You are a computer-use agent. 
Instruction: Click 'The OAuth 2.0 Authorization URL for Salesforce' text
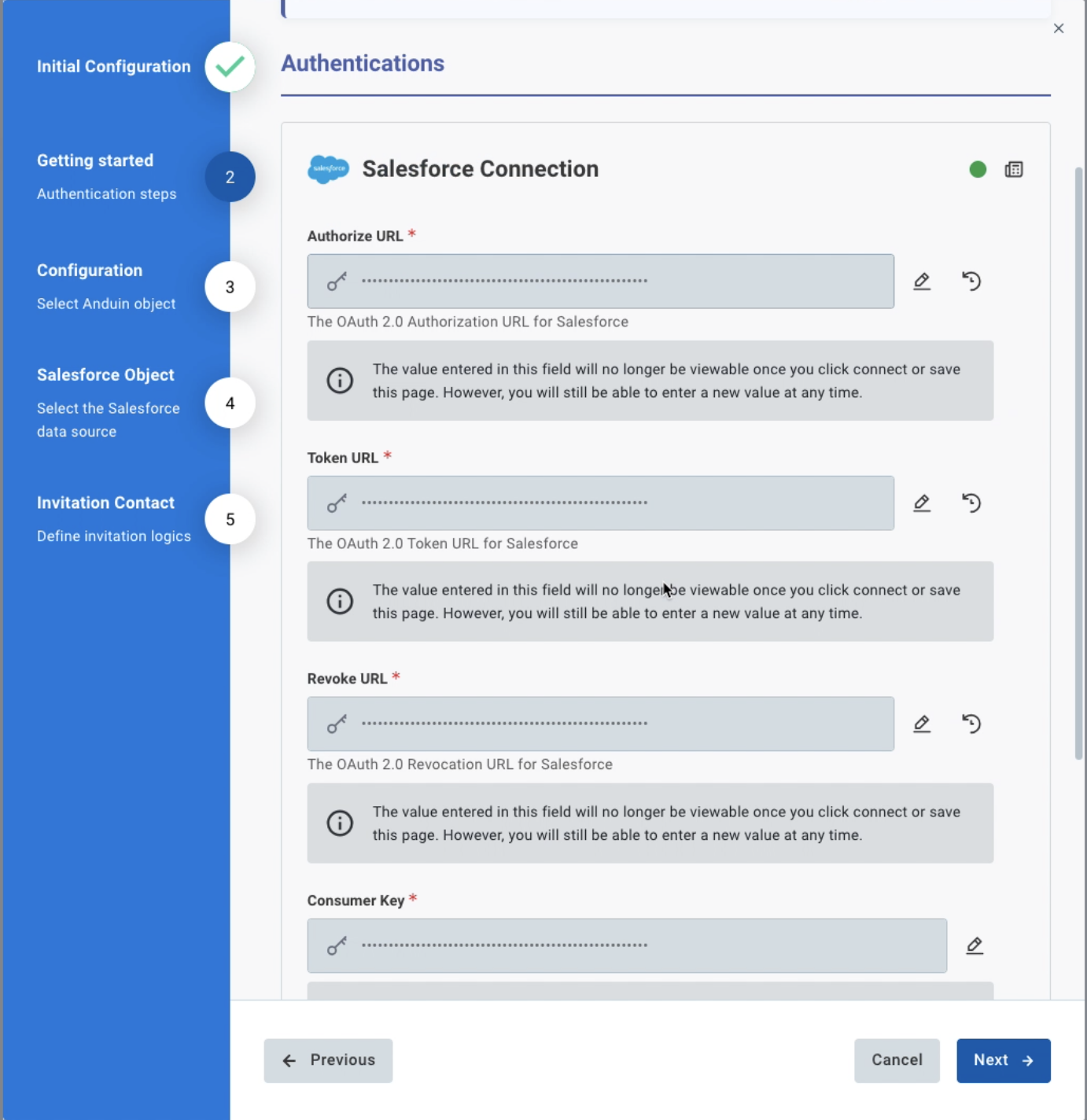[468, 322]
